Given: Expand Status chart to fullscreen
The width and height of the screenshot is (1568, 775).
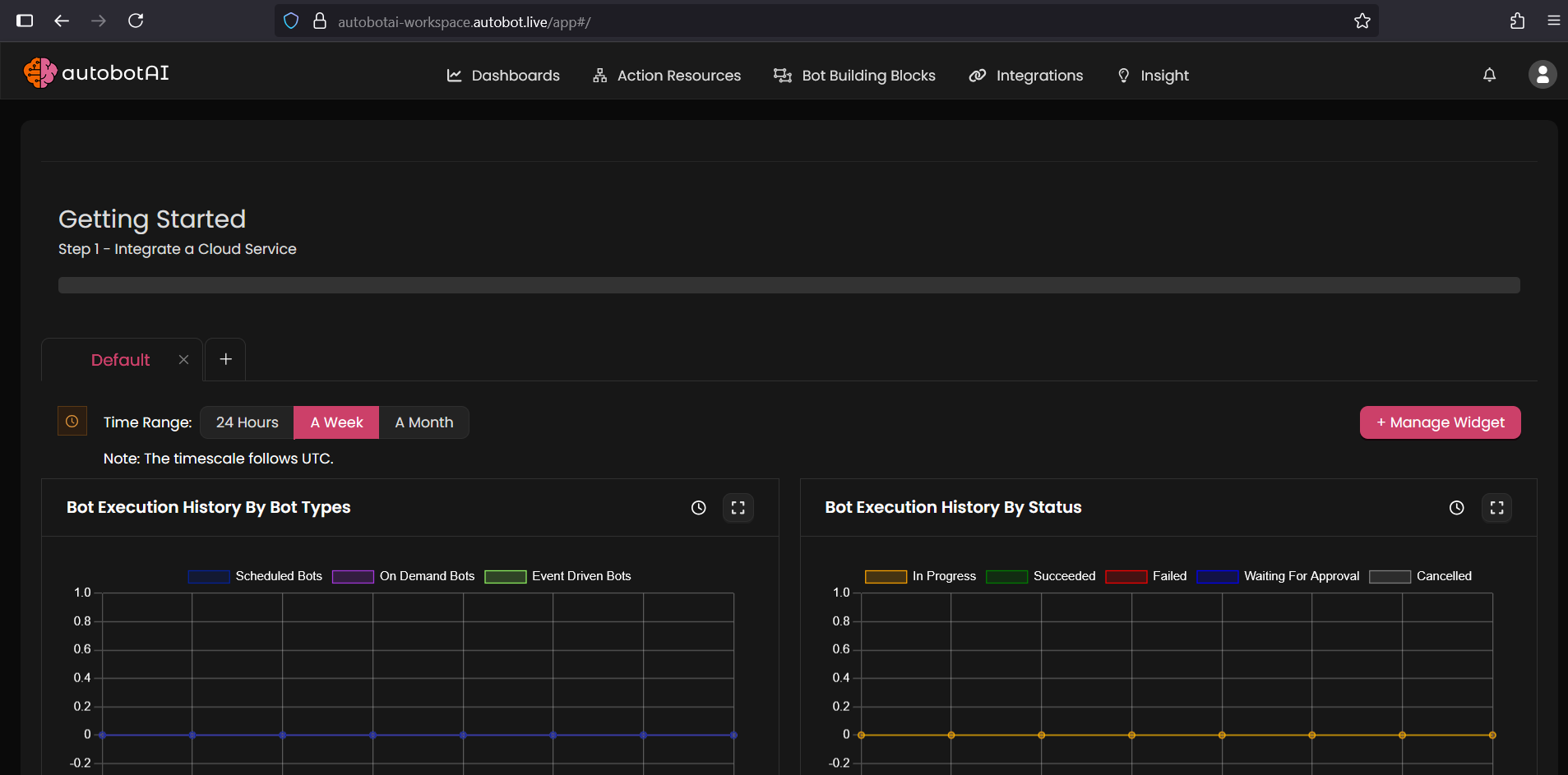Looking at the screenshot, I should 1496,508.
